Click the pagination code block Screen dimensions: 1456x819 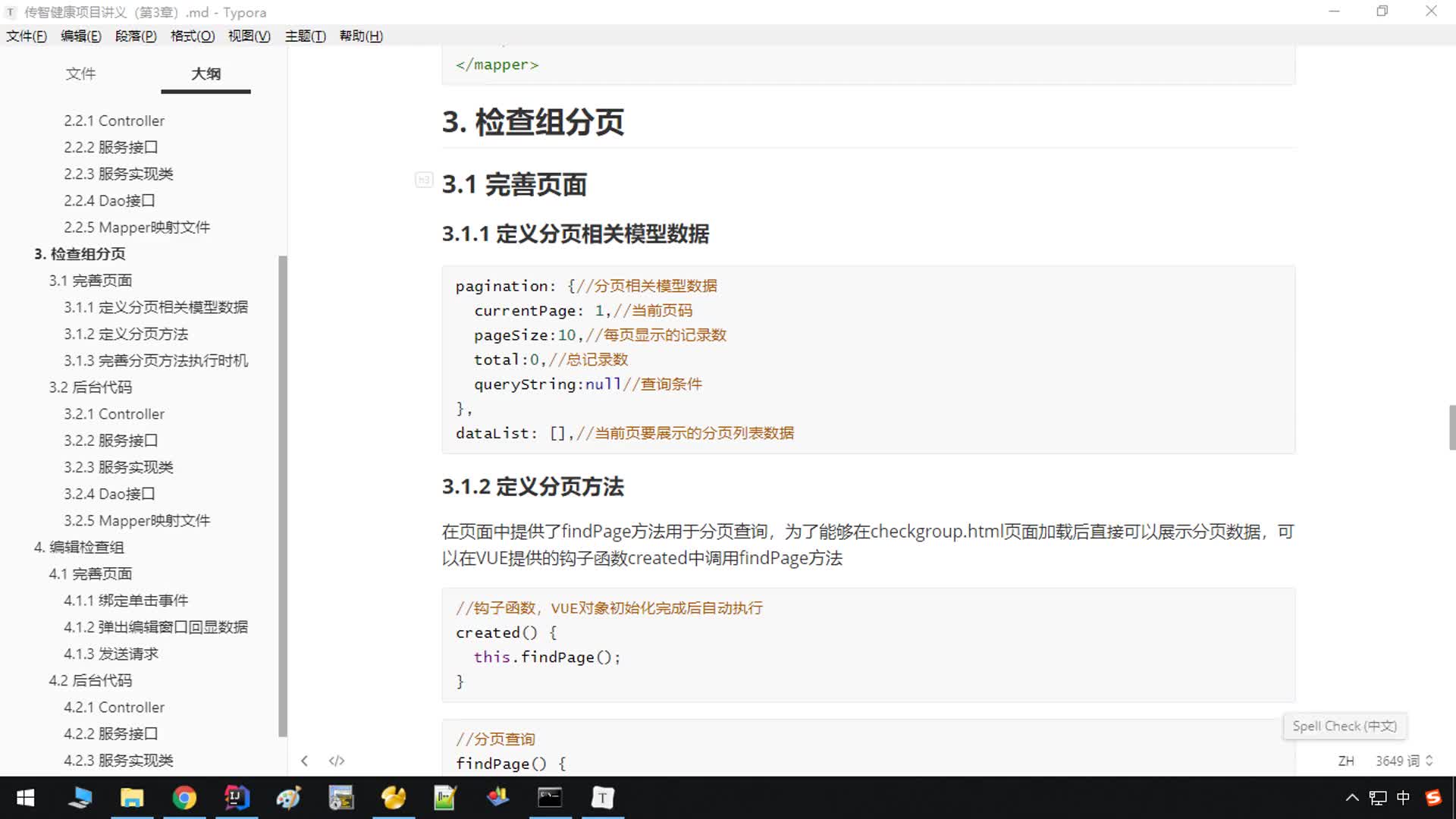tap(868, 359)
